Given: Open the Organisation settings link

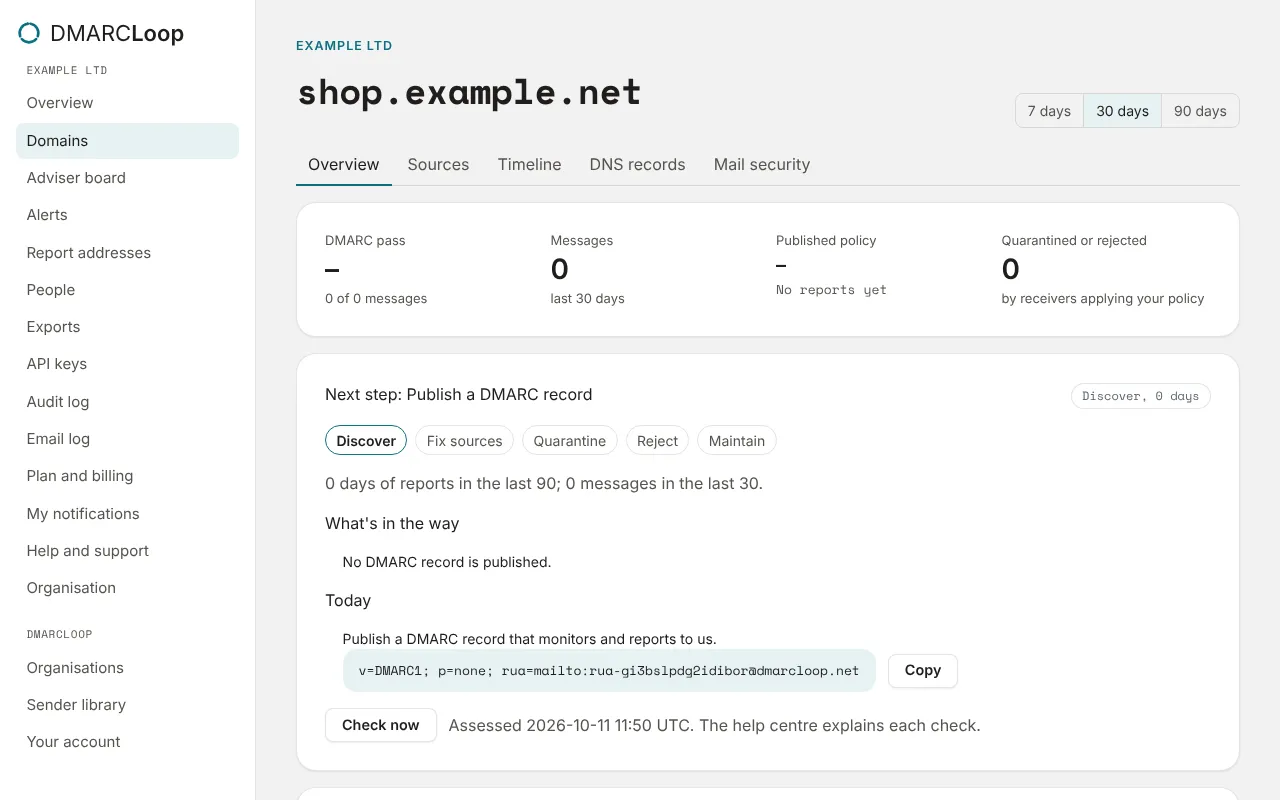Looking at the screenshot, I should [127, 588].
